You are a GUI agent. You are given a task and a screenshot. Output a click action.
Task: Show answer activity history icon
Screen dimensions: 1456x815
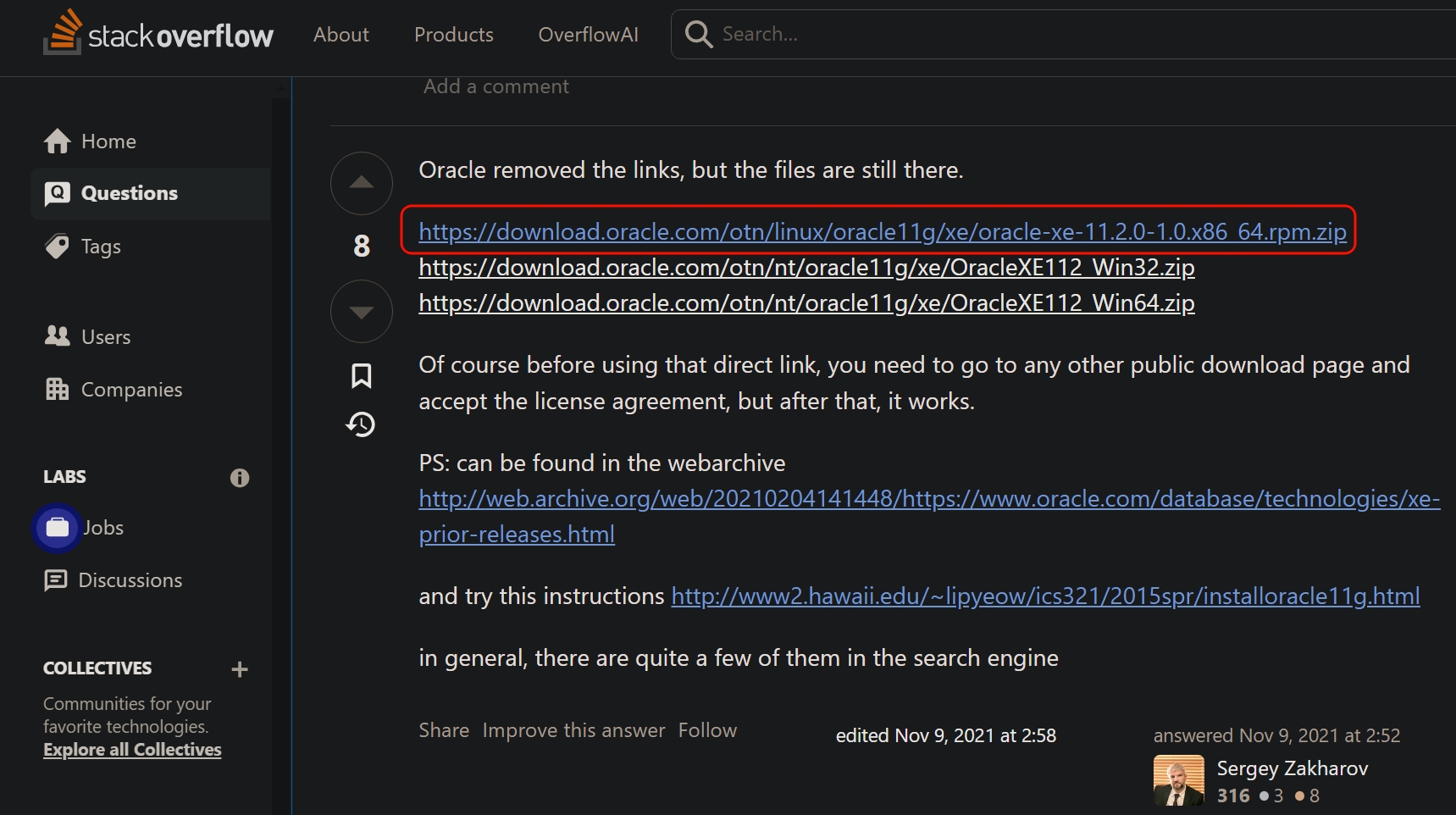coord(361,424)
